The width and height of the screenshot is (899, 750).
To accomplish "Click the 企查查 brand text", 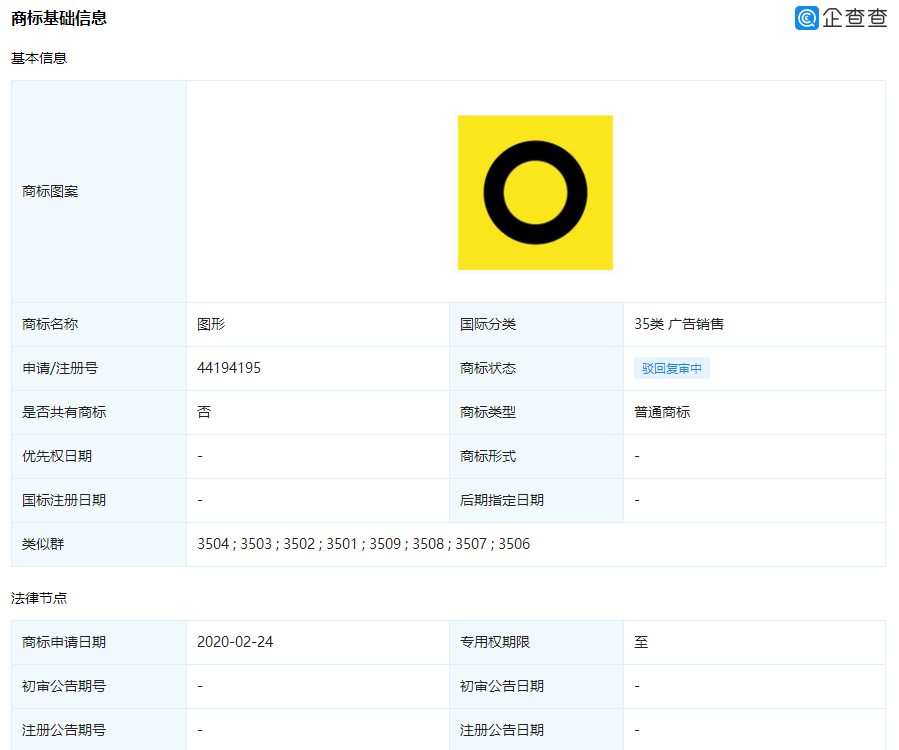I will (855, 18).
